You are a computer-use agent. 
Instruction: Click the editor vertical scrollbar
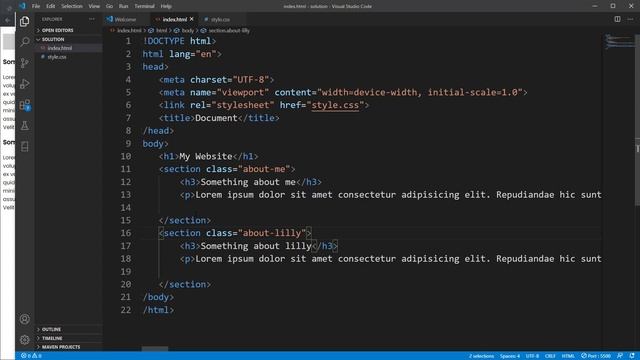click(637, 120)
